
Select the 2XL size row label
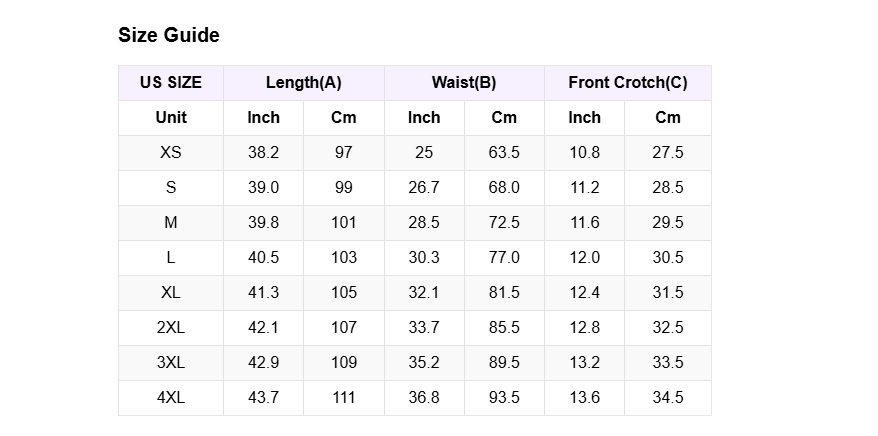(x=171, y=328)
